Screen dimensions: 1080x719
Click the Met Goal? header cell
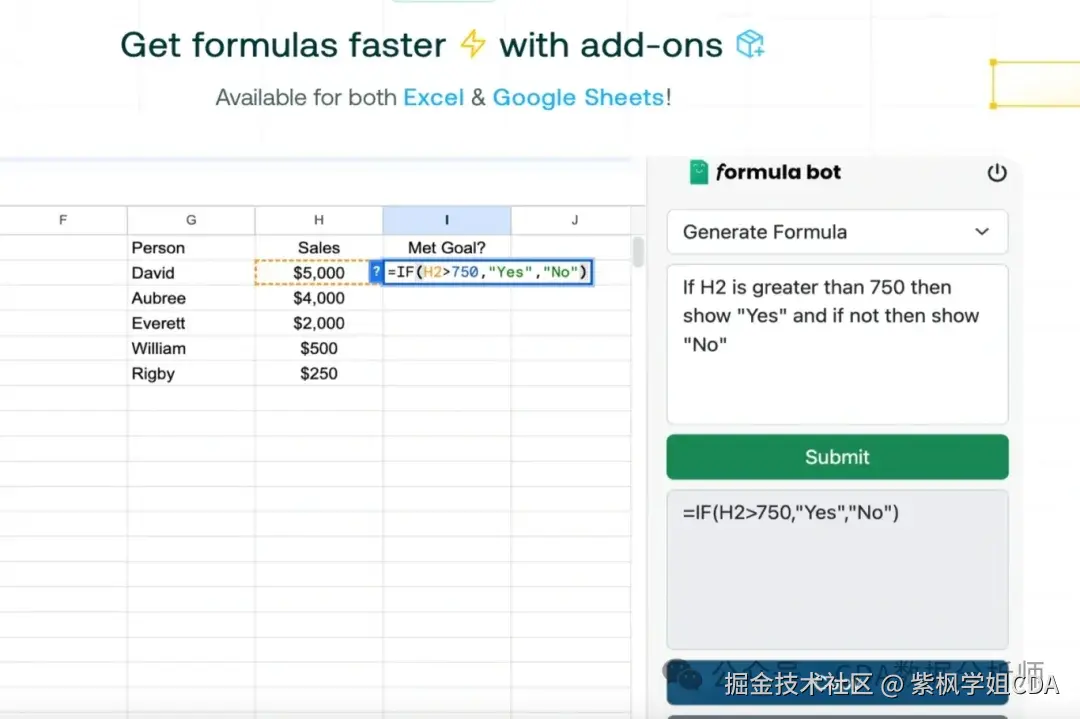tap(446, 248)
